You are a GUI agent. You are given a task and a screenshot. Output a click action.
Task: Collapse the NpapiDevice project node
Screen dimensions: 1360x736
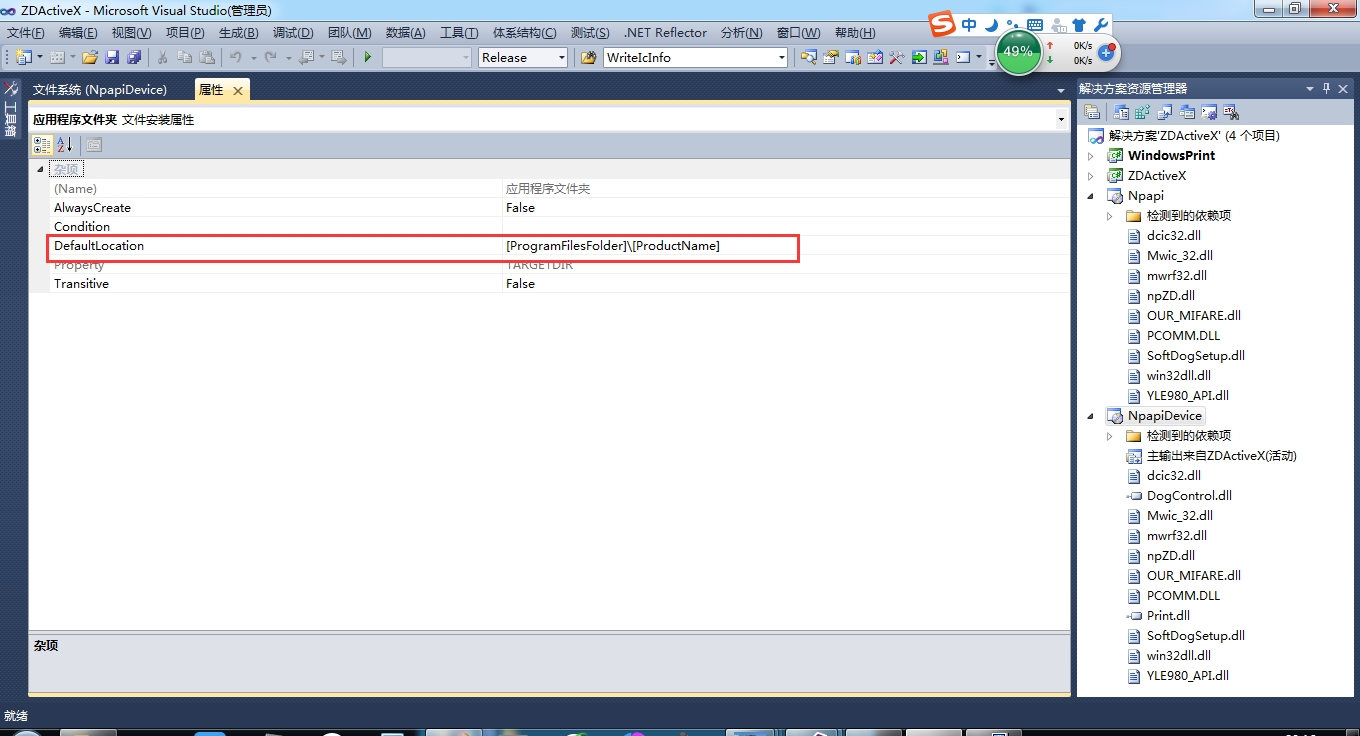pos(1091,416)
